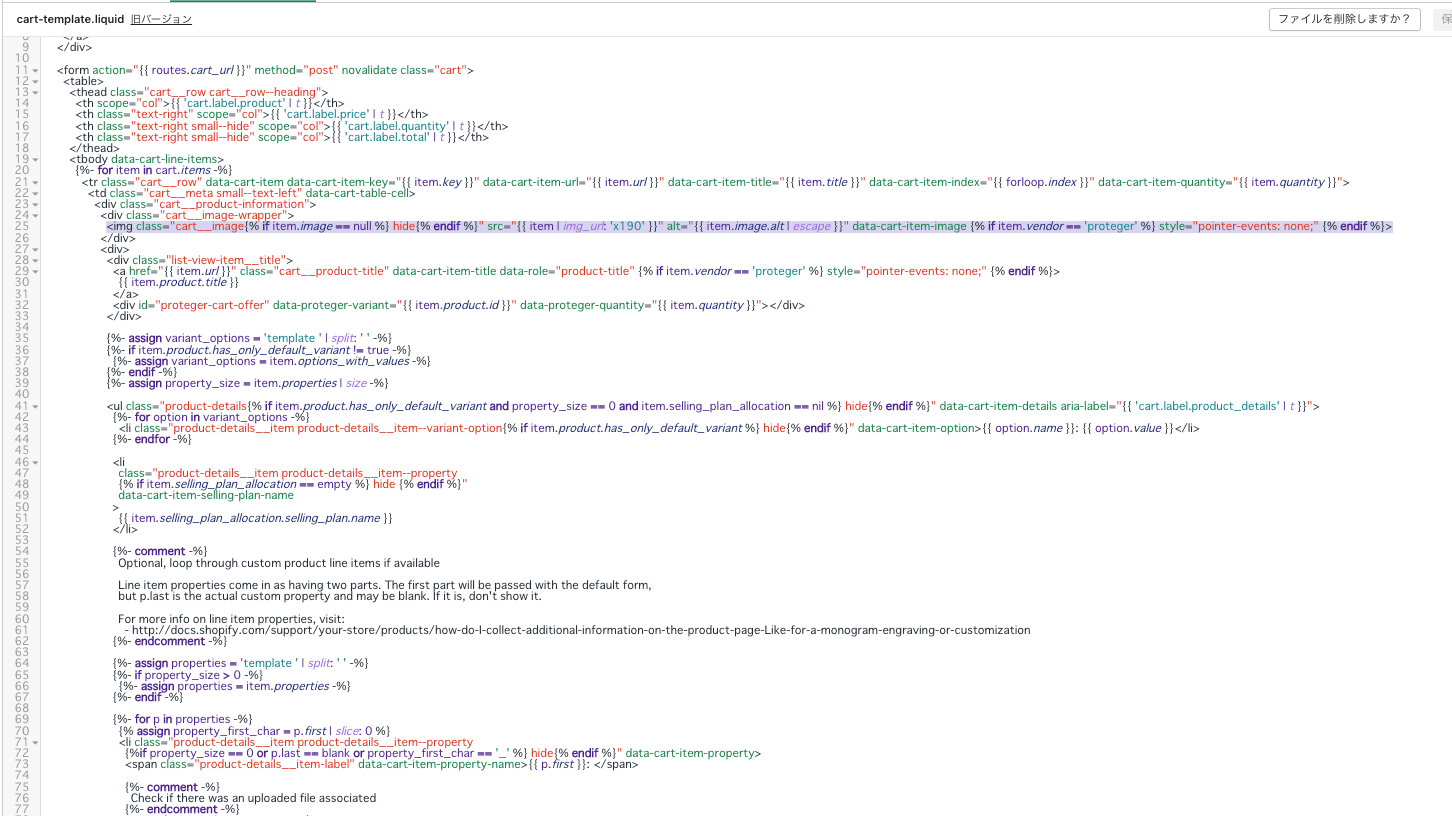Click 'if item.product.has_only_default_variant != true' line

(x=259, y=350)
